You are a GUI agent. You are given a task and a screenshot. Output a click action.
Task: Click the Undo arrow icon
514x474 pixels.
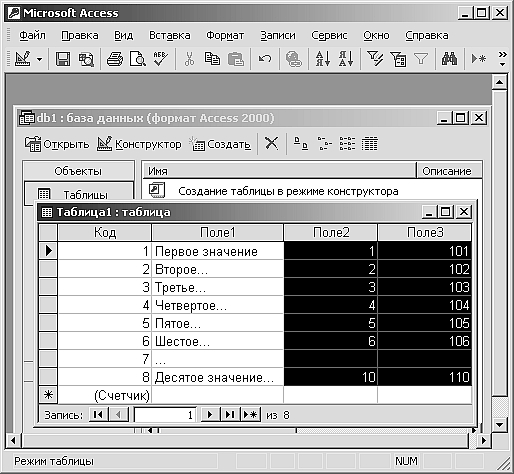point(265,59)
